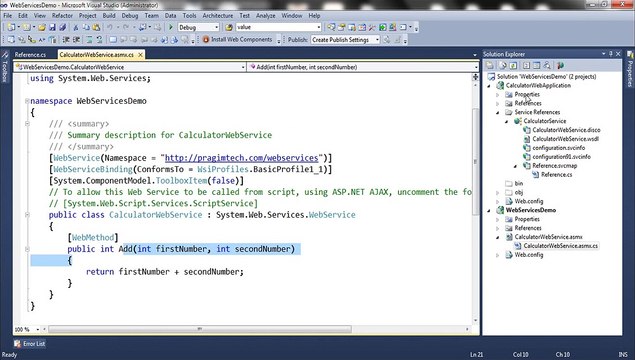Click the Redo toolbar icon
Image resolution: width=635 pixels, height=360 pixels.
[x=126, y=27]
